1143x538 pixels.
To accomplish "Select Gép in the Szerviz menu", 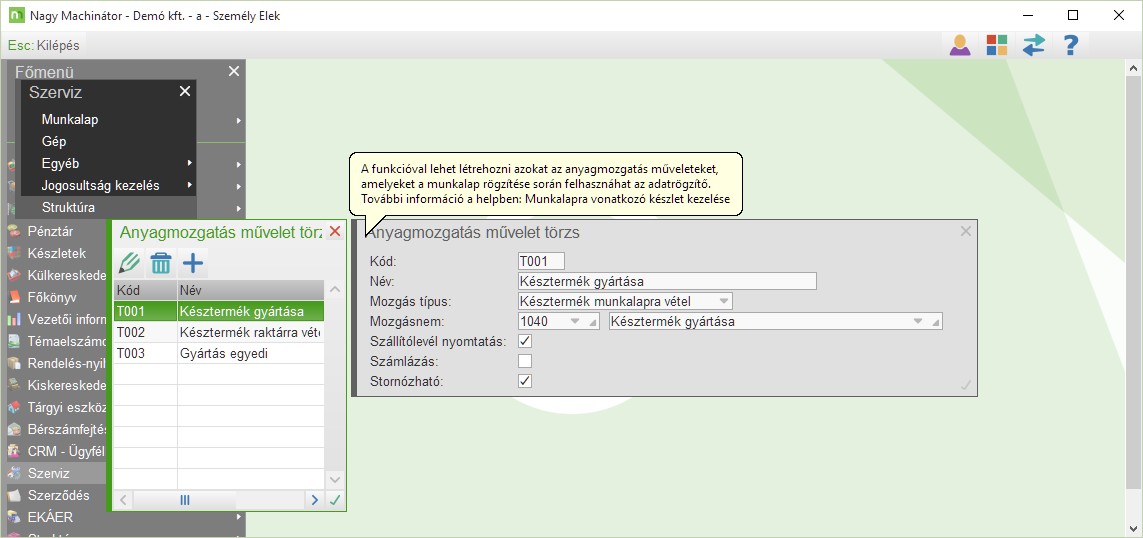I will [54, 141].
